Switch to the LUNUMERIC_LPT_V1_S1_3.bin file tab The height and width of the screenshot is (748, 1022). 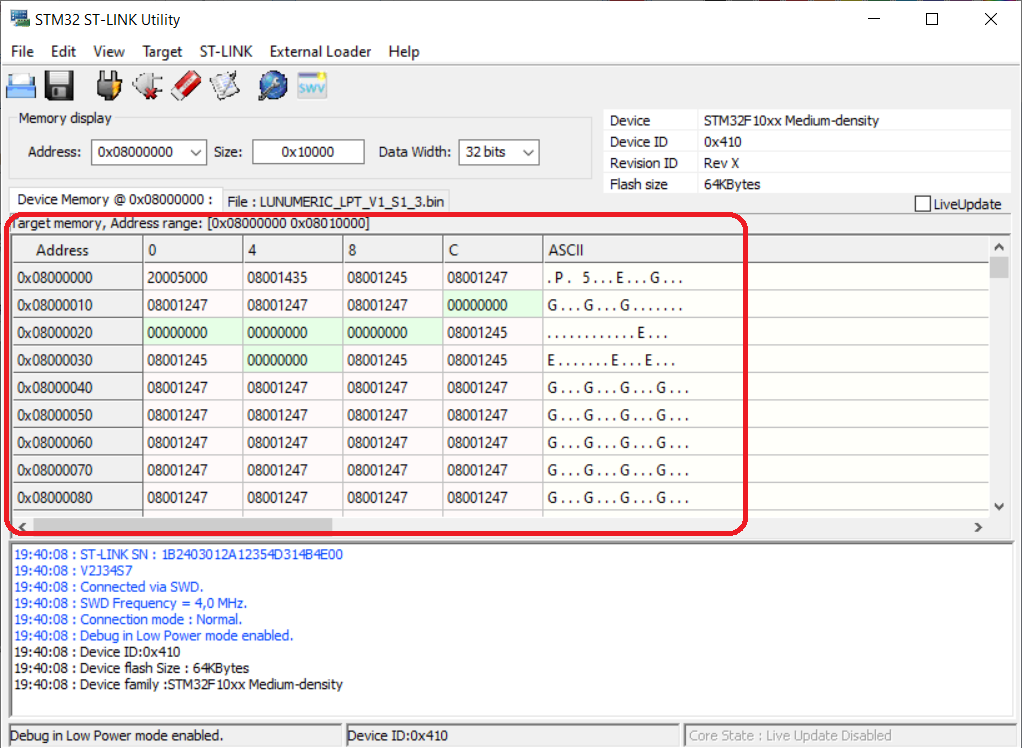[335, 201]
